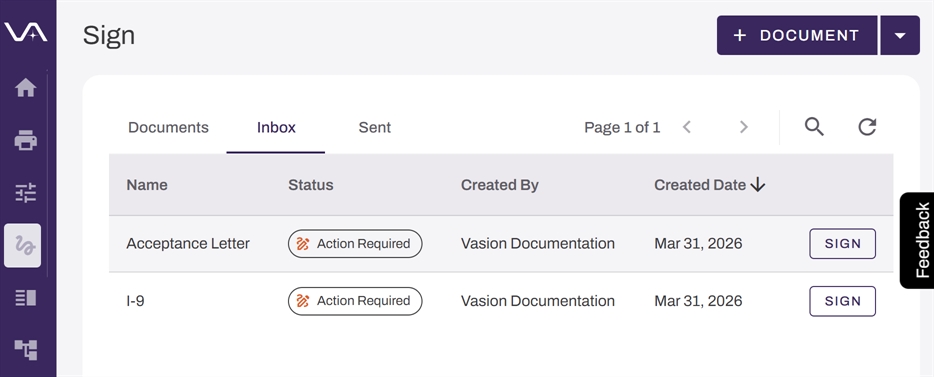This screenshot has width=934, height=377.
Task: Switch to the Documents tab
Action: point(169,127)
